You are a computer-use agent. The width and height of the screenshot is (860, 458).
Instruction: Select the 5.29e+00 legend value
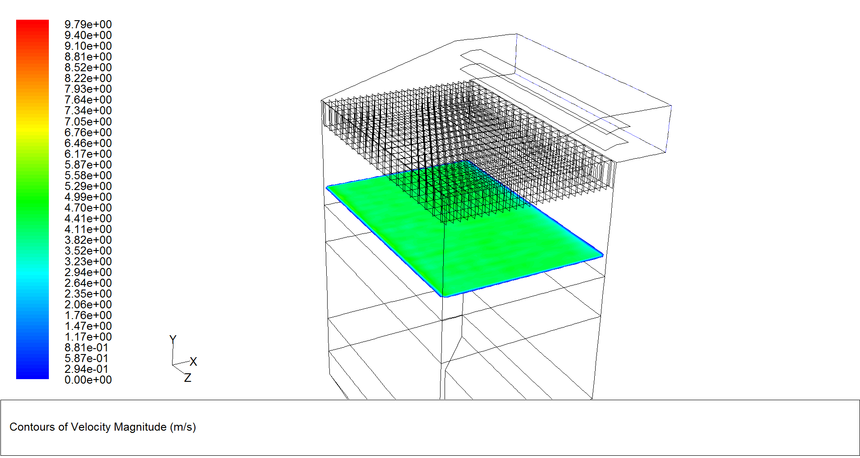(88, 186)
